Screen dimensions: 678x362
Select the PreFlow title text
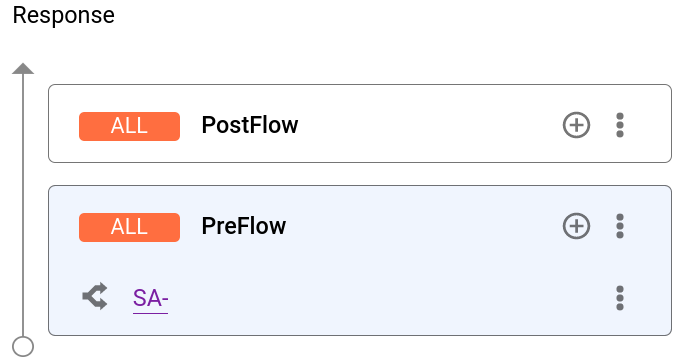(x=244, y=226)
